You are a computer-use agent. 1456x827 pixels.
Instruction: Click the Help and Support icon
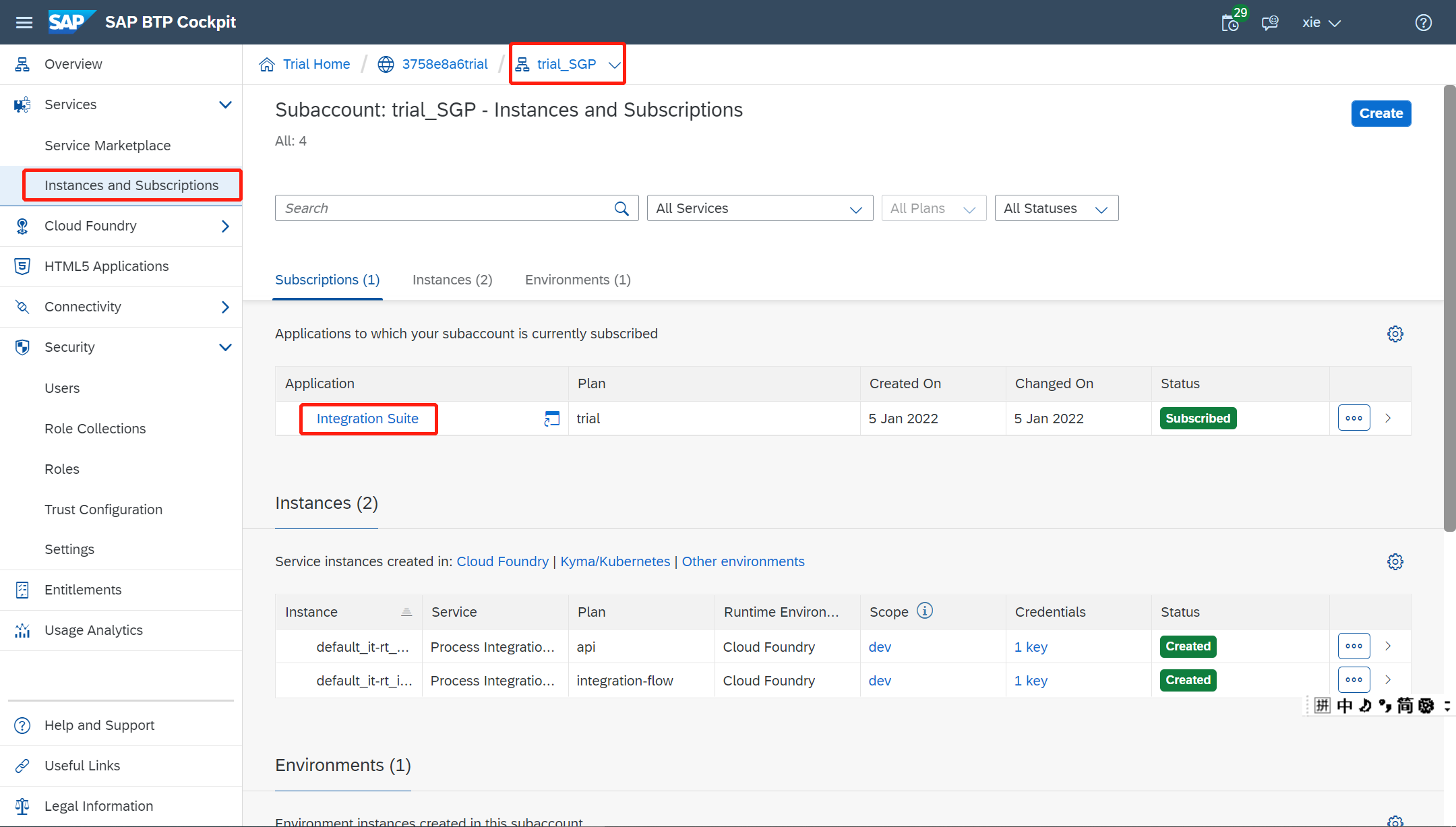(22, 725)
